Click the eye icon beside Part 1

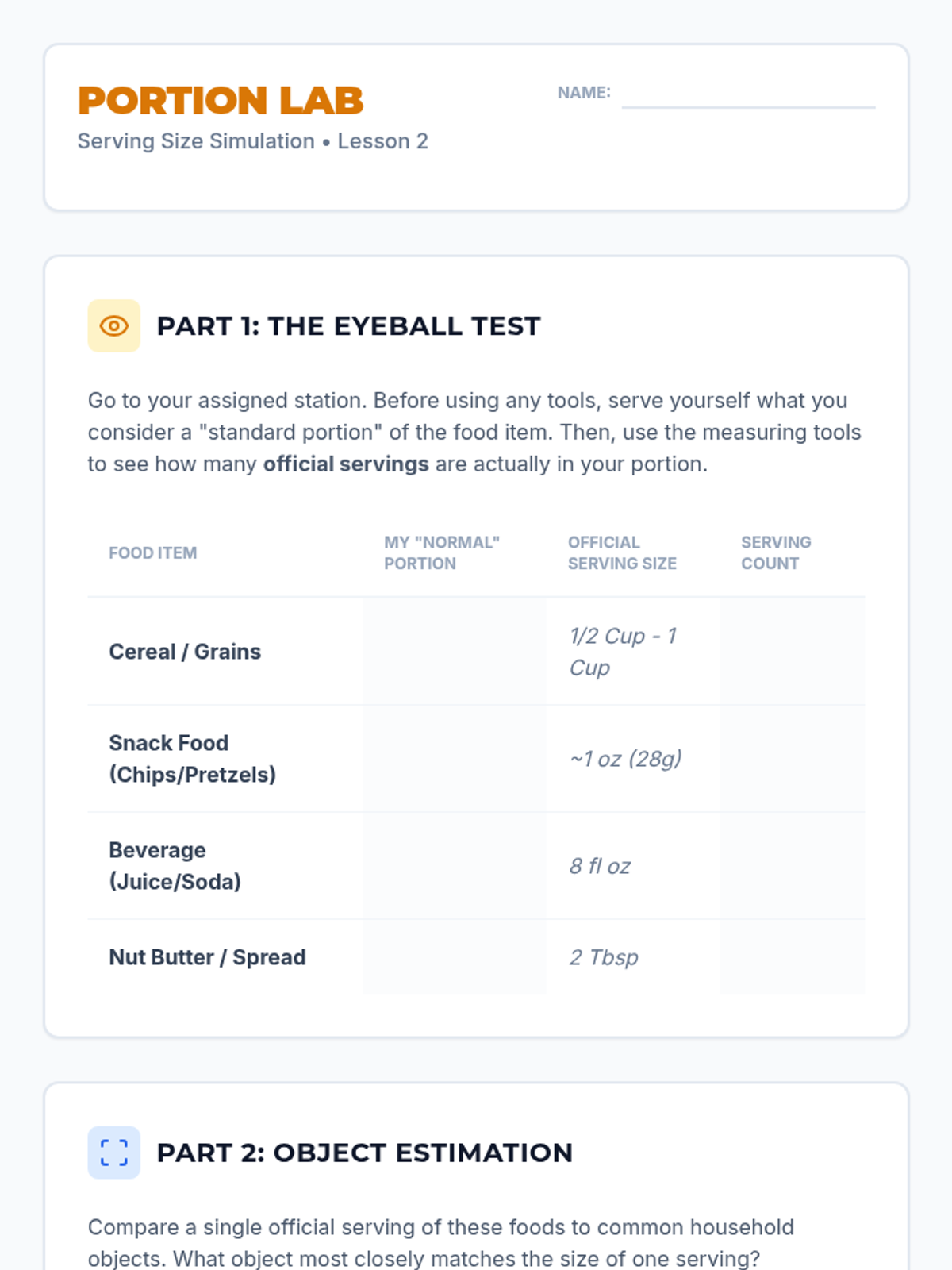coord(113,325)
